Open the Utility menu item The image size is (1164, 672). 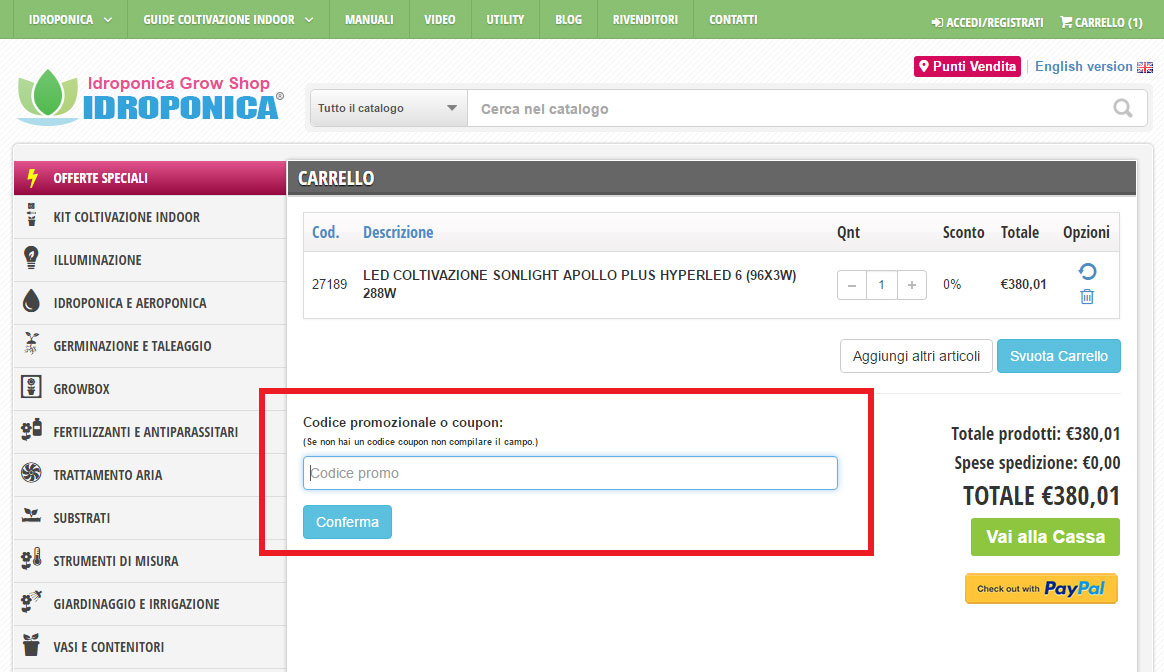point(505,19)
